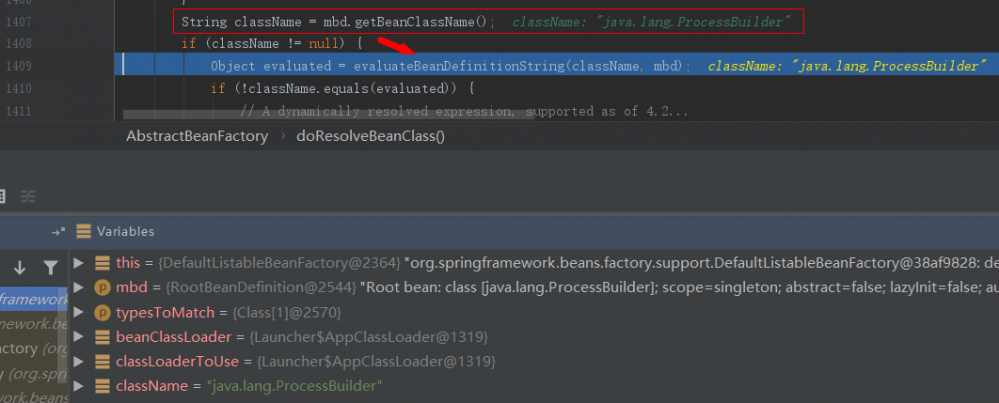
Task: Click the object icon beside 'classLoaderToUse'
Action: coord(102,362)
